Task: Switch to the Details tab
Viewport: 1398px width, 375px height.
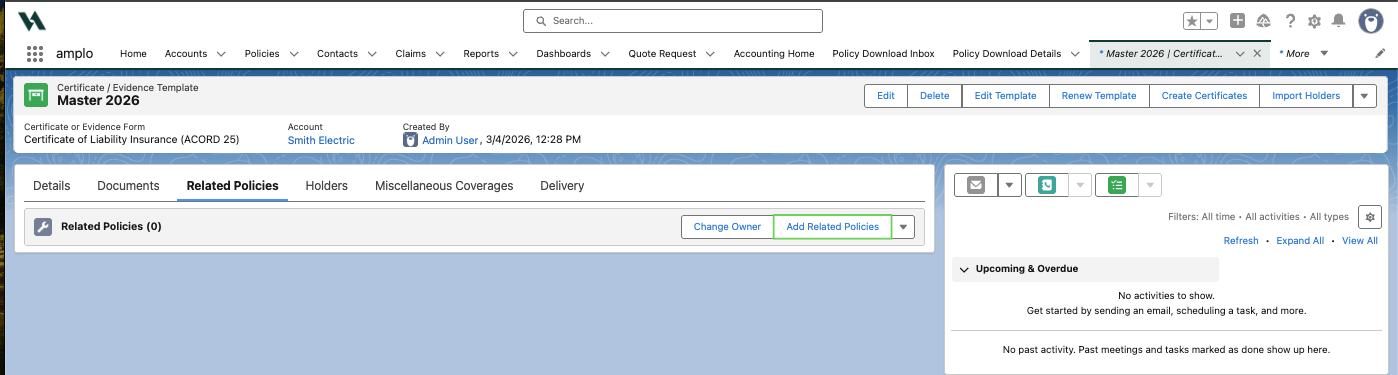Action: point(52,186)
